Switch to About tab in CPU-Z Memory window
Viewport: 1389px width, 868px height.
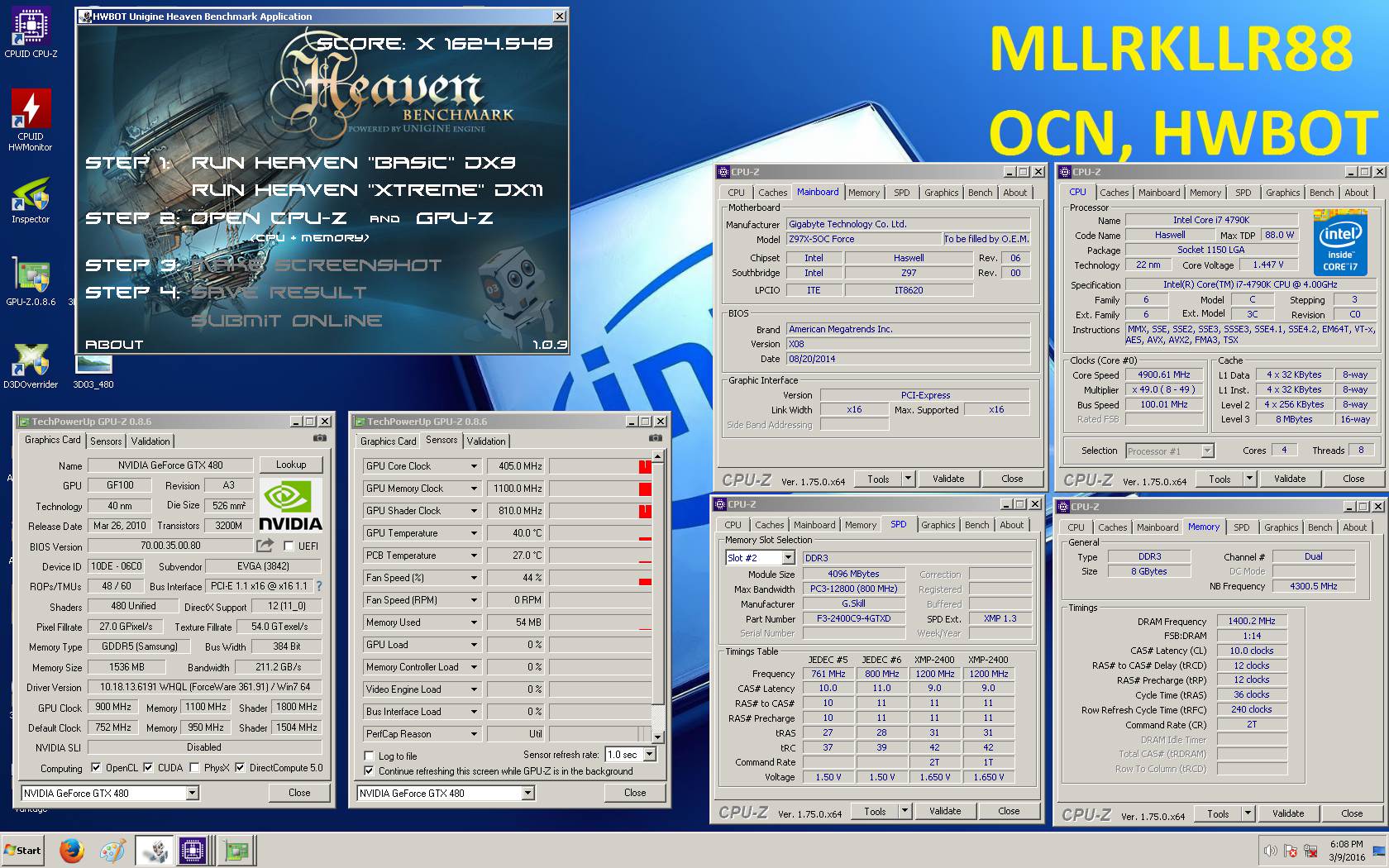click(x=1354, y=527)
